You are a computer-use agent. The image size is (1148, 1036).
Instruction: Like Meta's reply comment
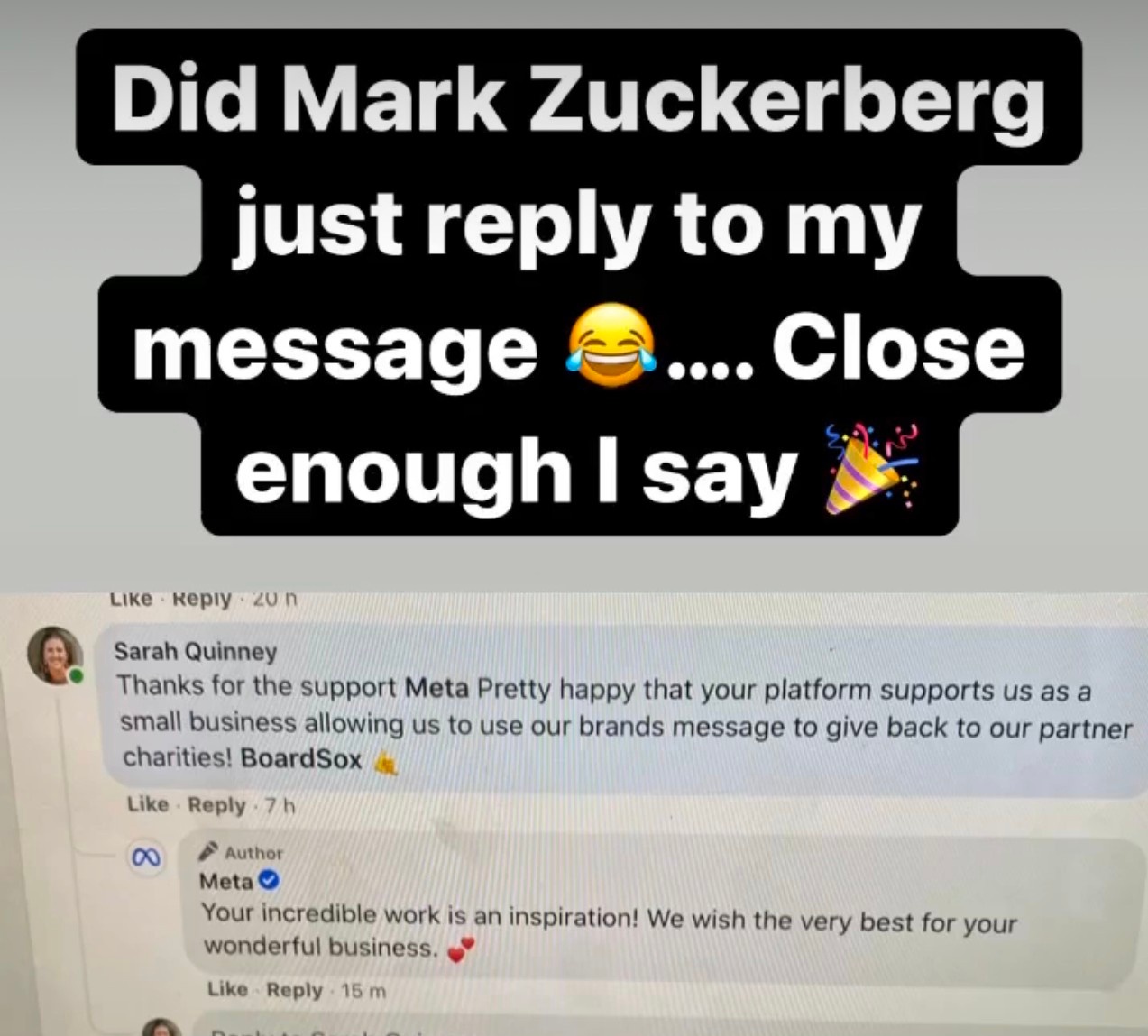tap(227, 989)
